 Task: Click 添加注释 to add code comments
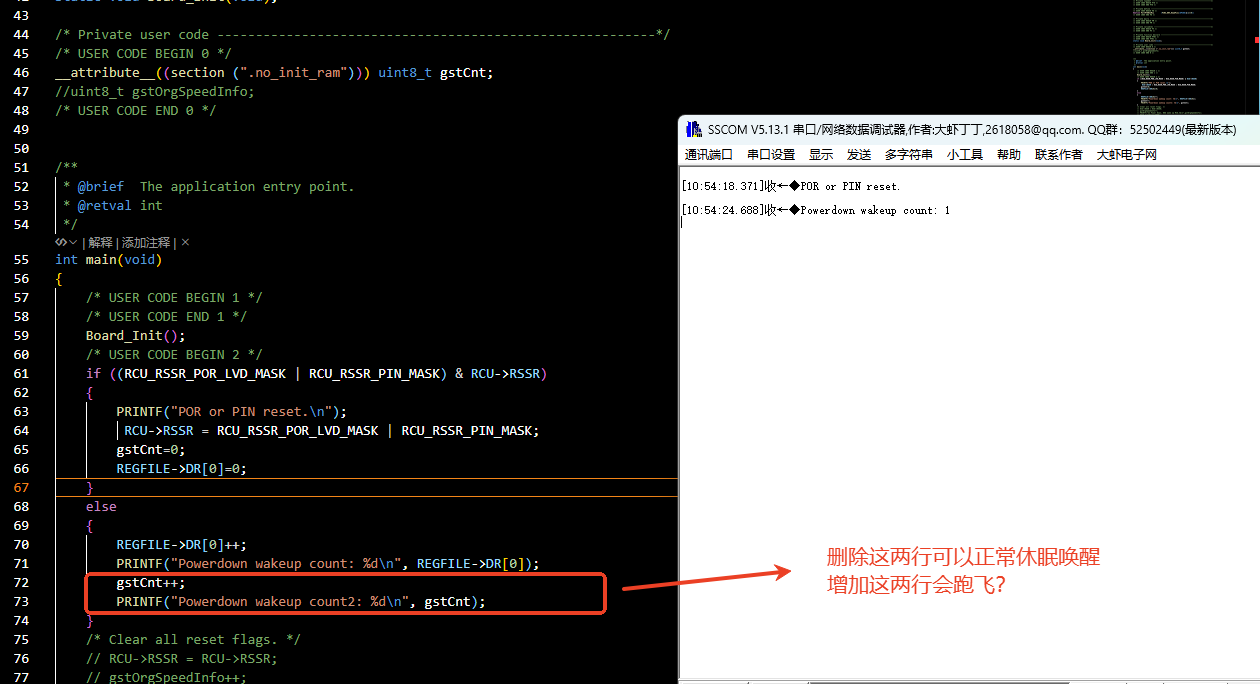[x=145, y=242]
